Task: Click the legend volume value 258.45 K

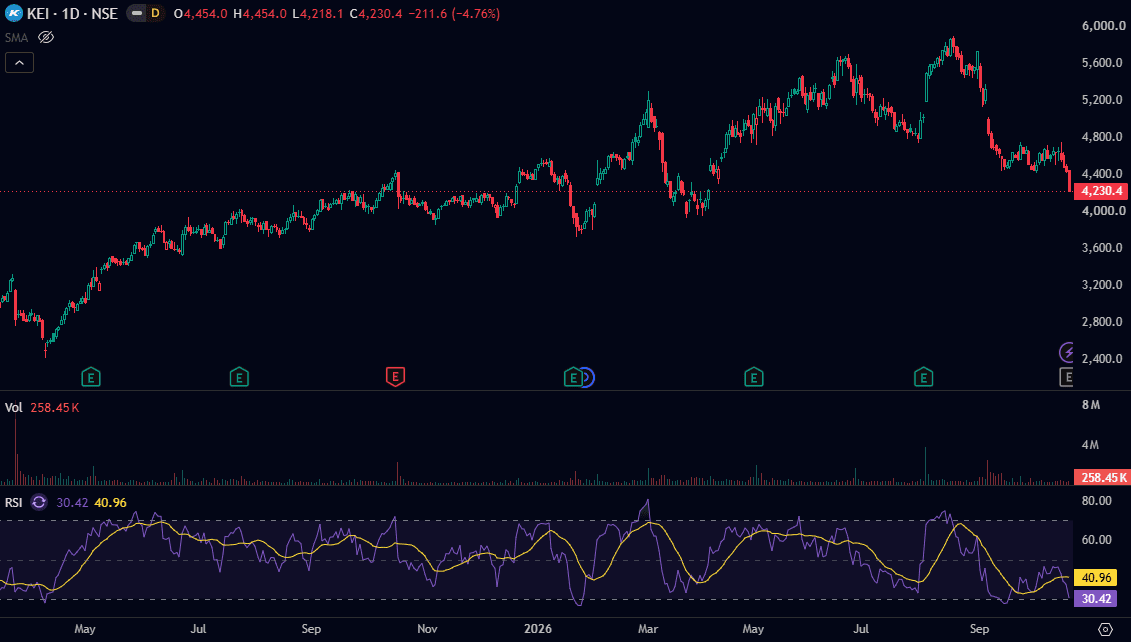Action: pyautogui.click(x=55, y=408)
